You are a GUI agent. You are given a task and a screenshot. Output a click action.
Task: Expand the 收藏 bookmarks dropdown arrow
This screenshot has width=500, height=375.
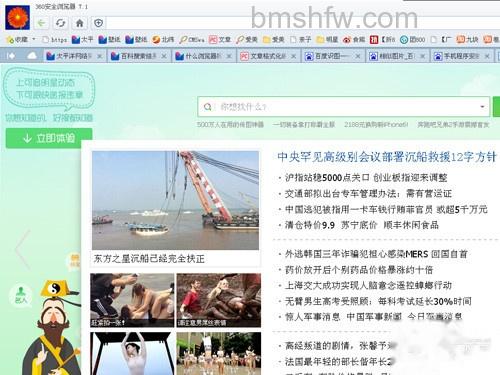point(34,39)
